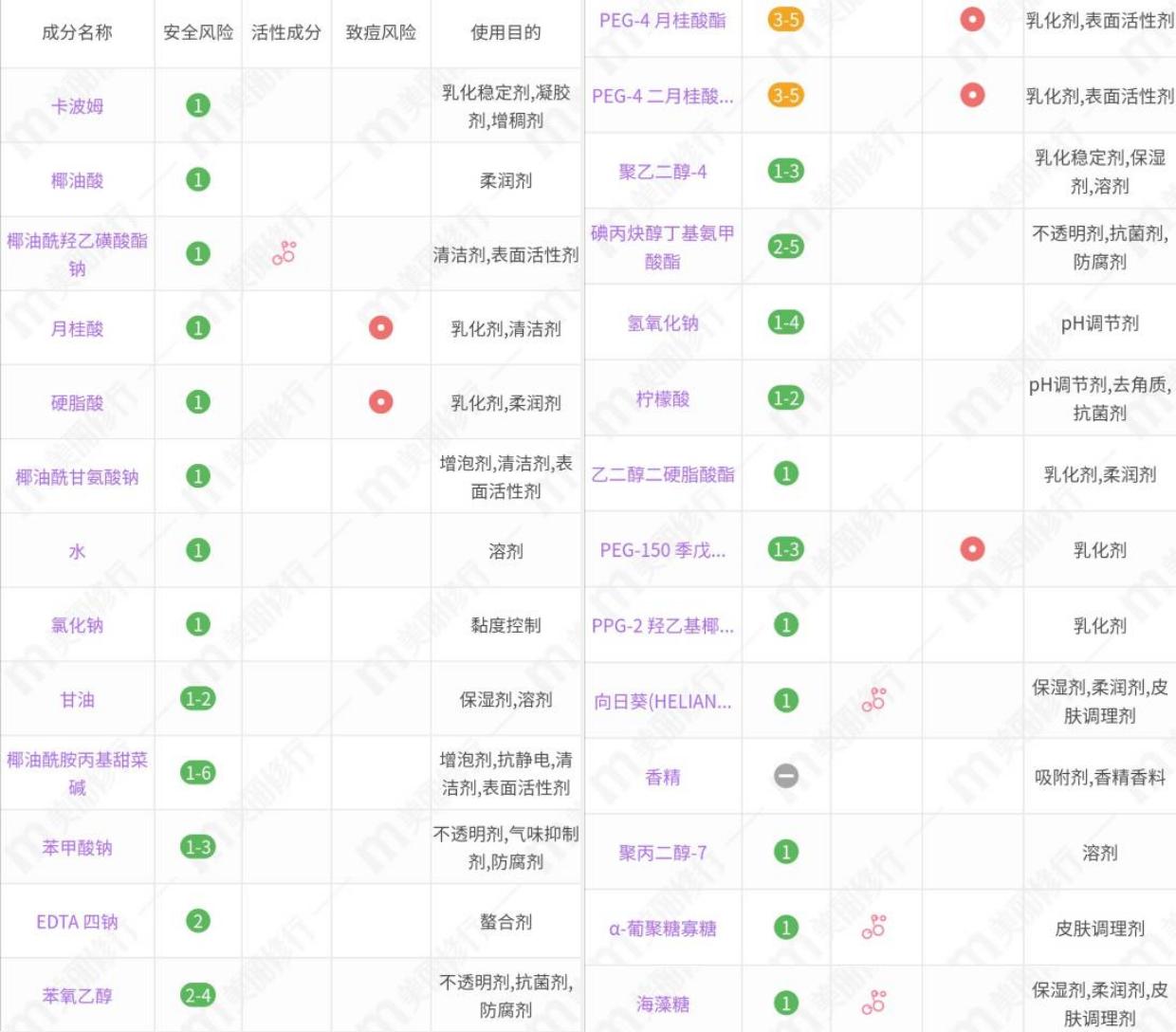The height and width of the screenshot is (1032, 1176).
Task: Click the 使用目的 column header
Action: 505,32
